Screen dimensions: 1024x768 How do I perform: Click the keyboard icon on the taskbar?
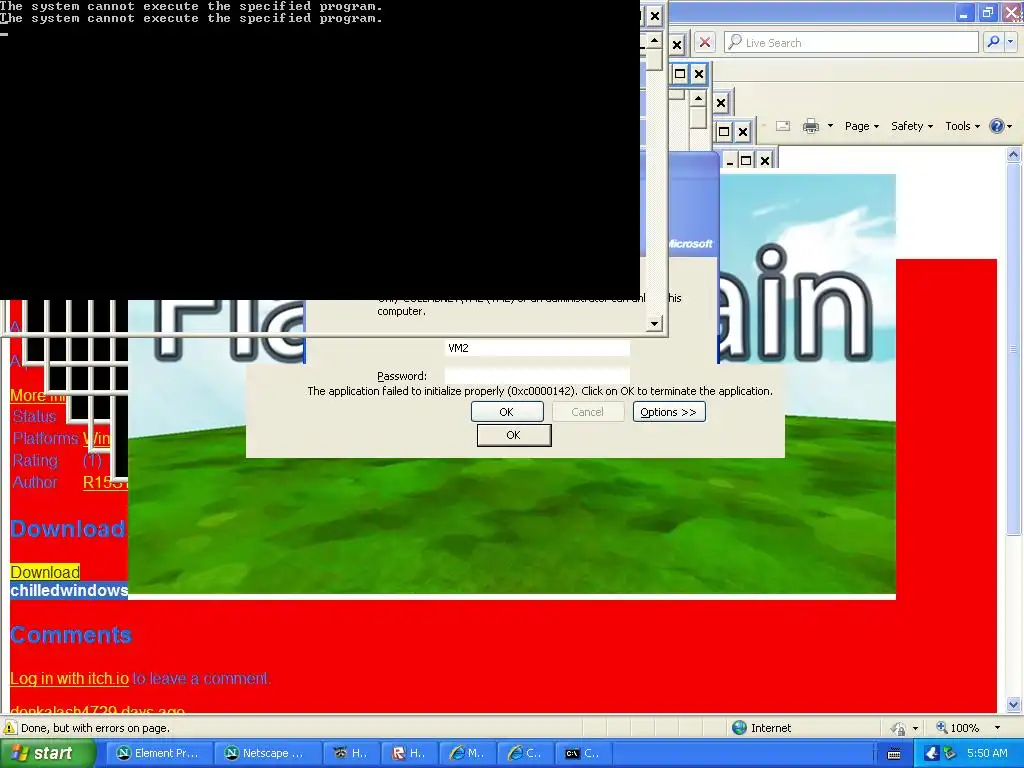coord(894,754)
